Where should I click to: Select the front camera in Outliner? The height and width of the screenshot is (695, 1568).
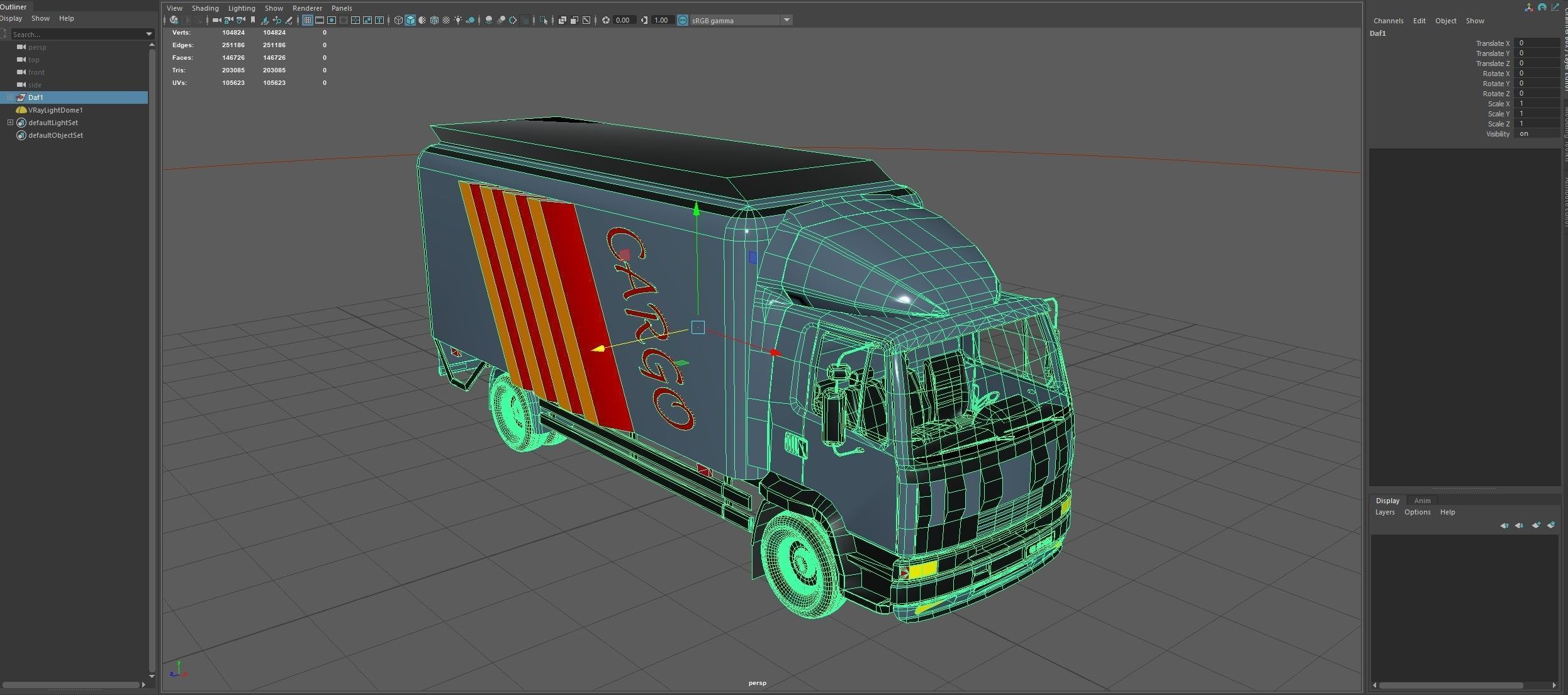click(x=36, y=72)
